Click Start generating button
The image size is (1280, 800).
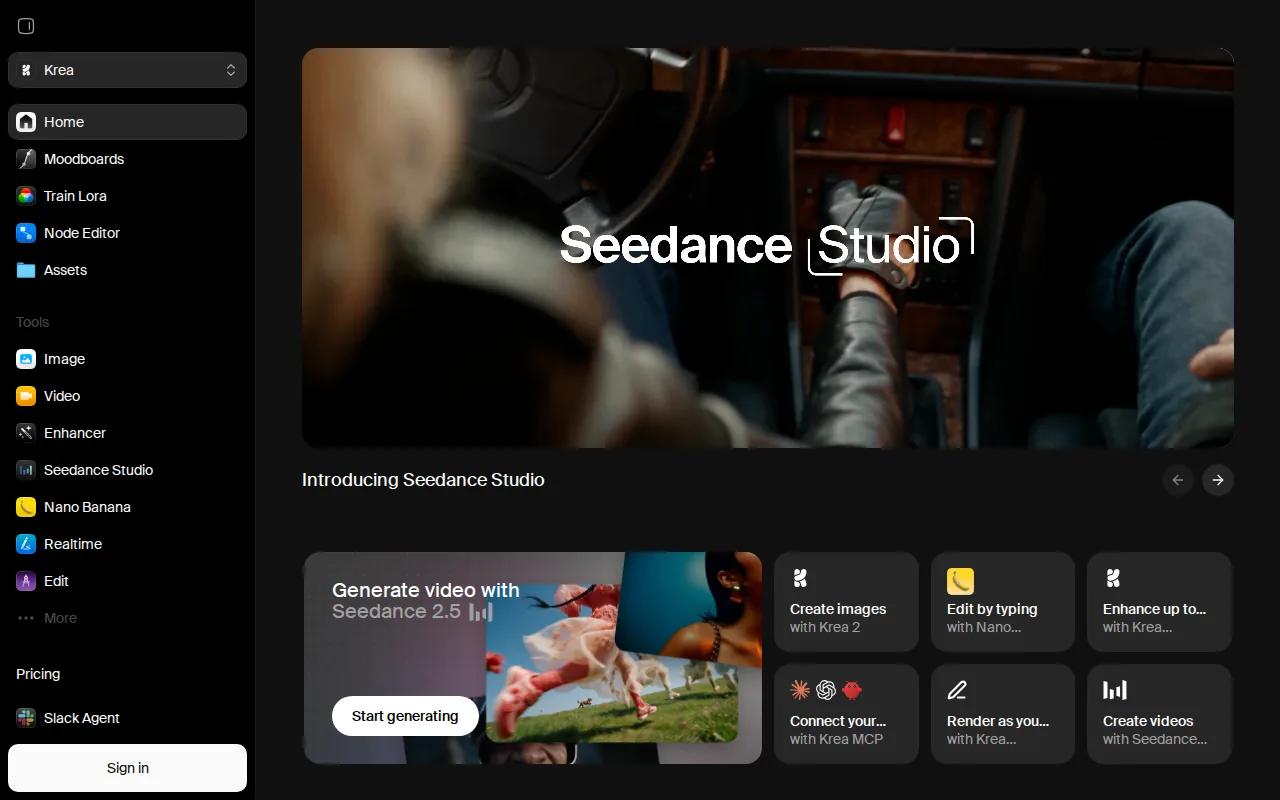(x=405, y=716)
